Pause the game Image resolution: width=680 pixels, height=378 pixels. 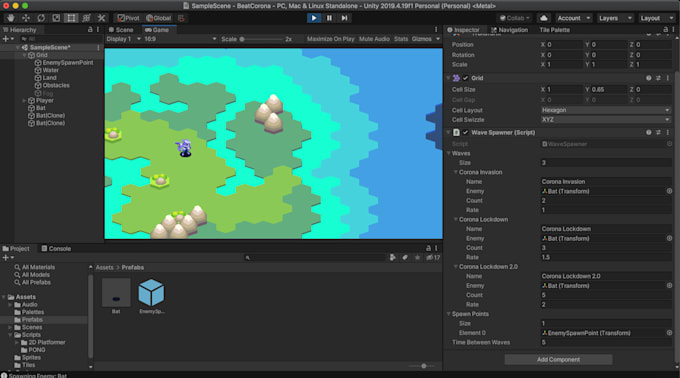coord(329,18)
